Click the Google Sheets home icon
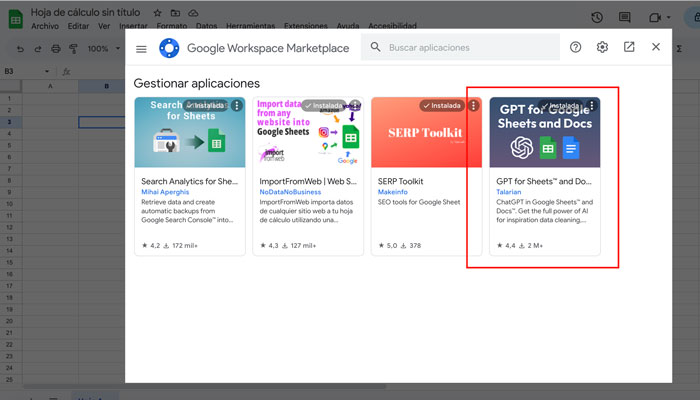This screenshot has height=400, width=700. (16, 20)
